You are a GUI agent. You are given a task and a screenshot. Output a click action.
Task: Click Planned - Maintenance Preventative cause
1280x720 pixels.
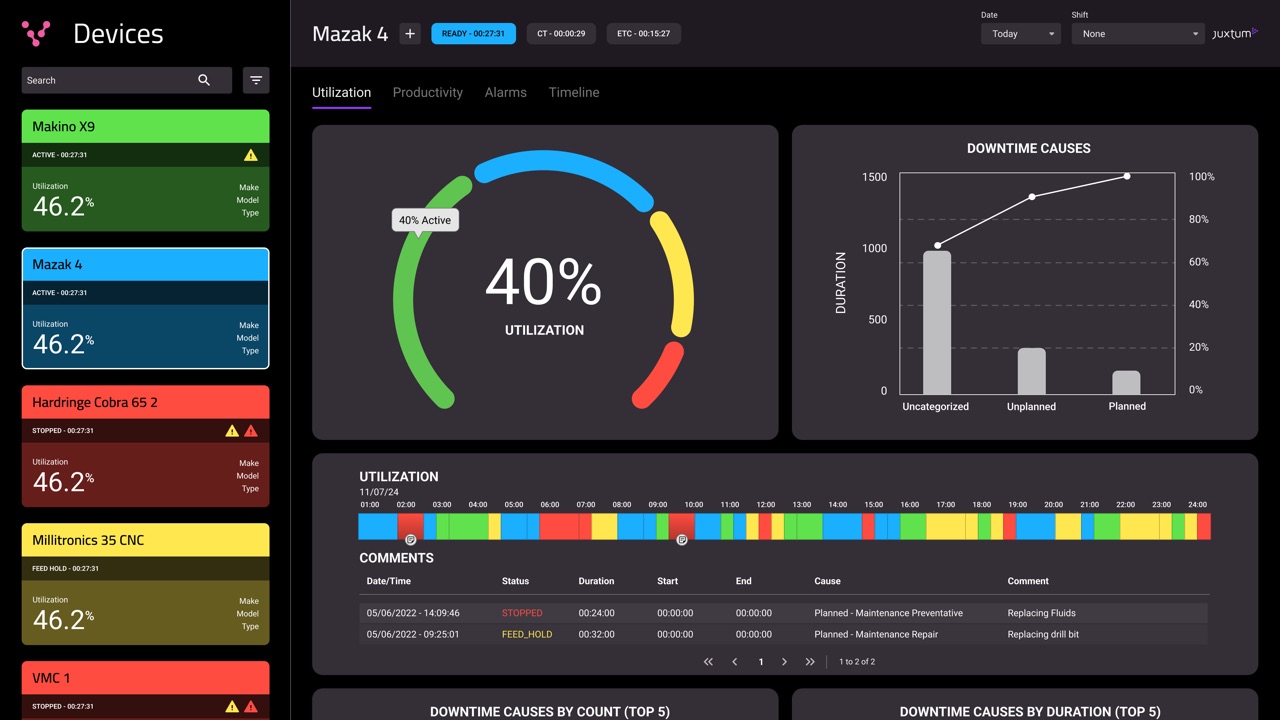889,613
